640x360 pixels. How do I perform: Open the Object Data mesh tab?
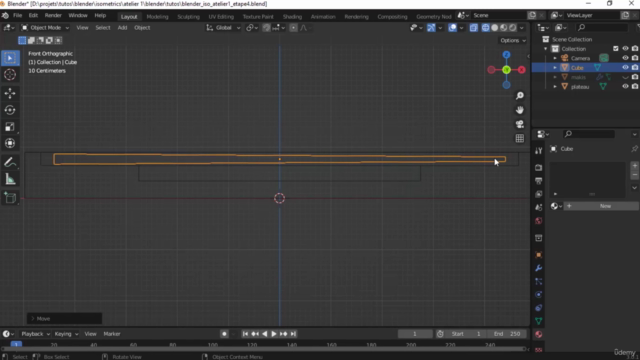click(538, 321)
